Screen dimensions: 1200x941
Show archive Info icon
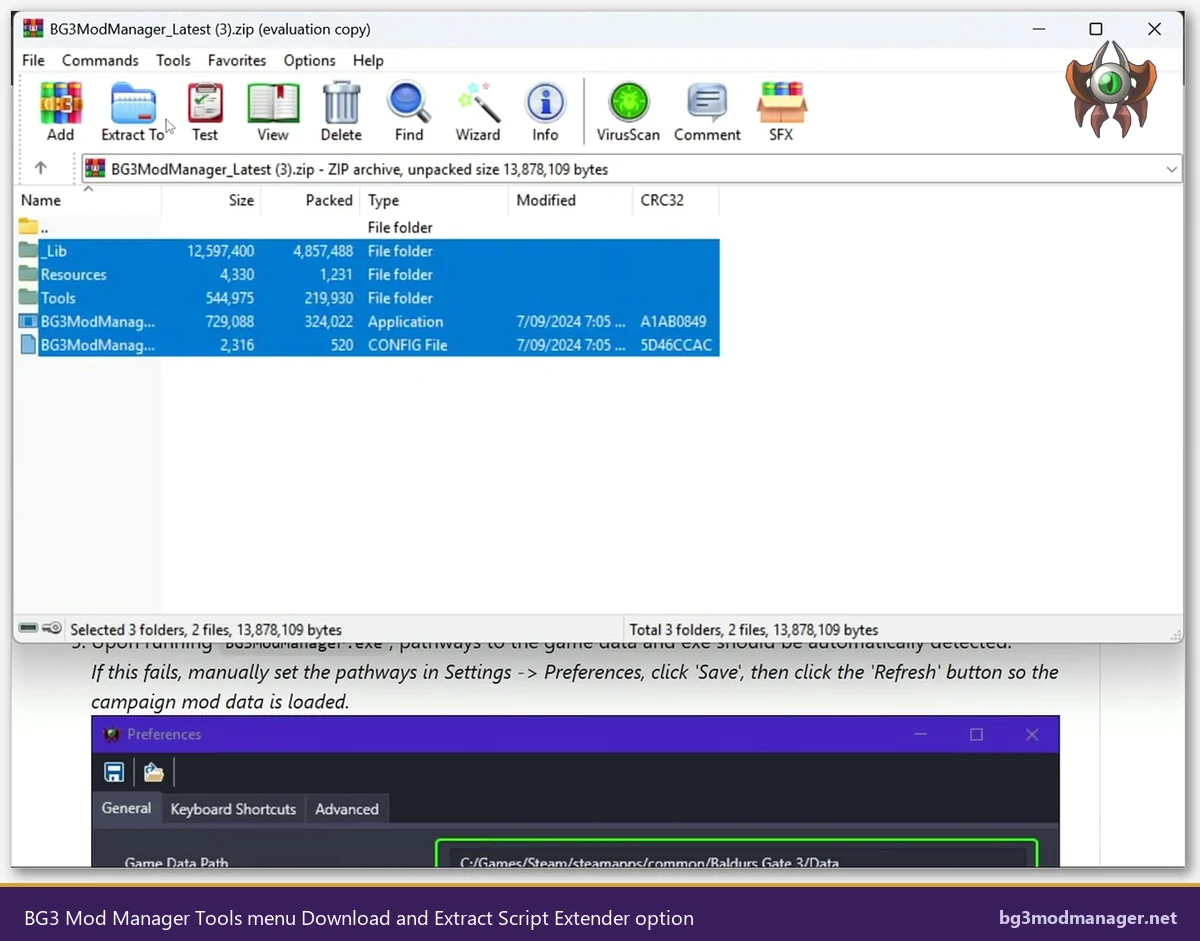[545, 103]
